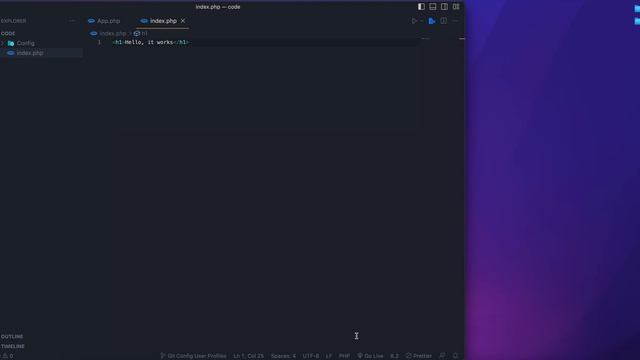Open index.php in the Explorer tree
Screen dimensions: 640x360
coord(30,53)
